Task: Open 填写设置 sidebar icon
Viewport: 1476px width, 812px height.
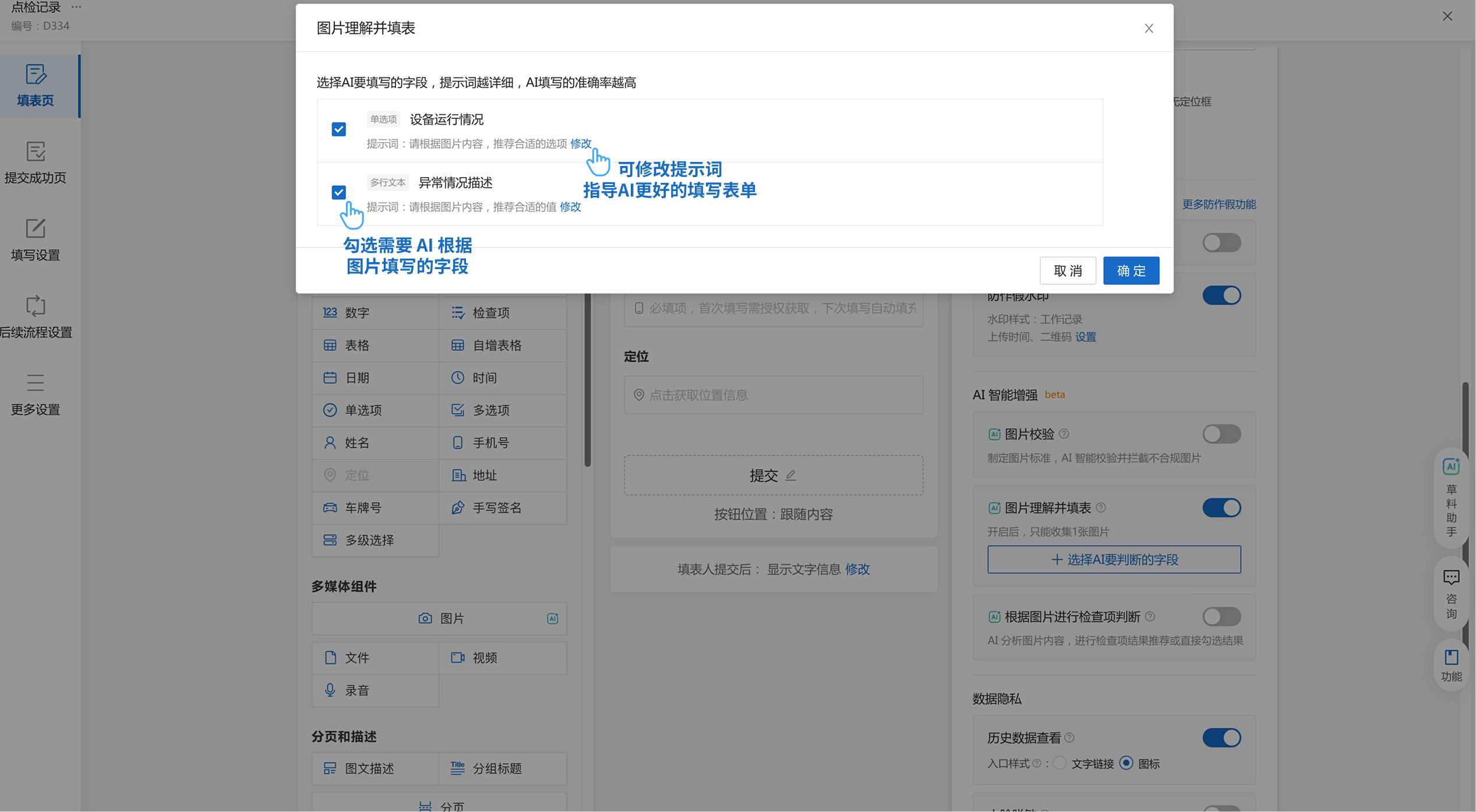Action: [x=36, y=240]
